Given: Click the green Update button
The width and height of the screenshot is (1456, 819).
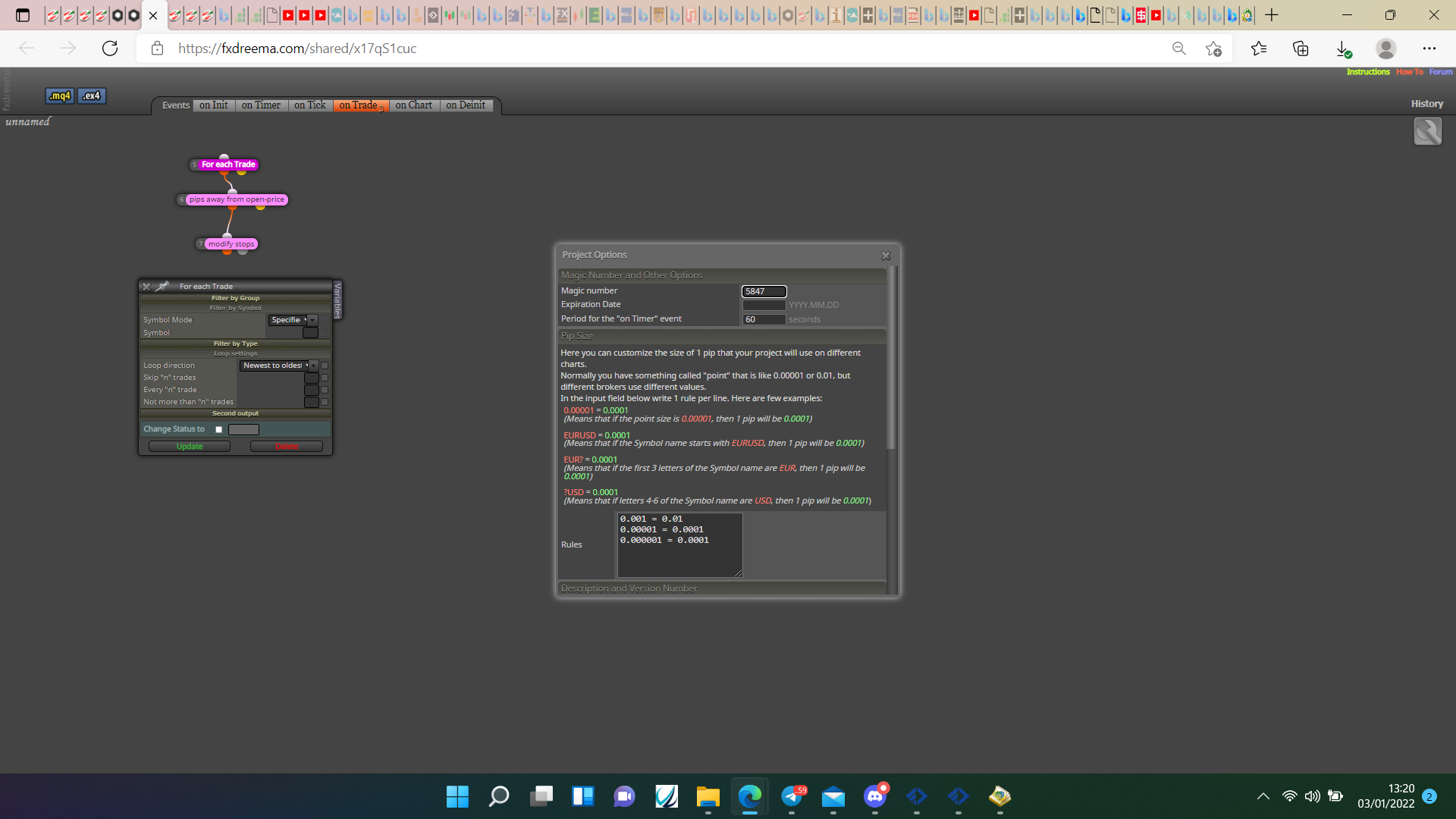Looking at the screenshot, I should [190, 447].
